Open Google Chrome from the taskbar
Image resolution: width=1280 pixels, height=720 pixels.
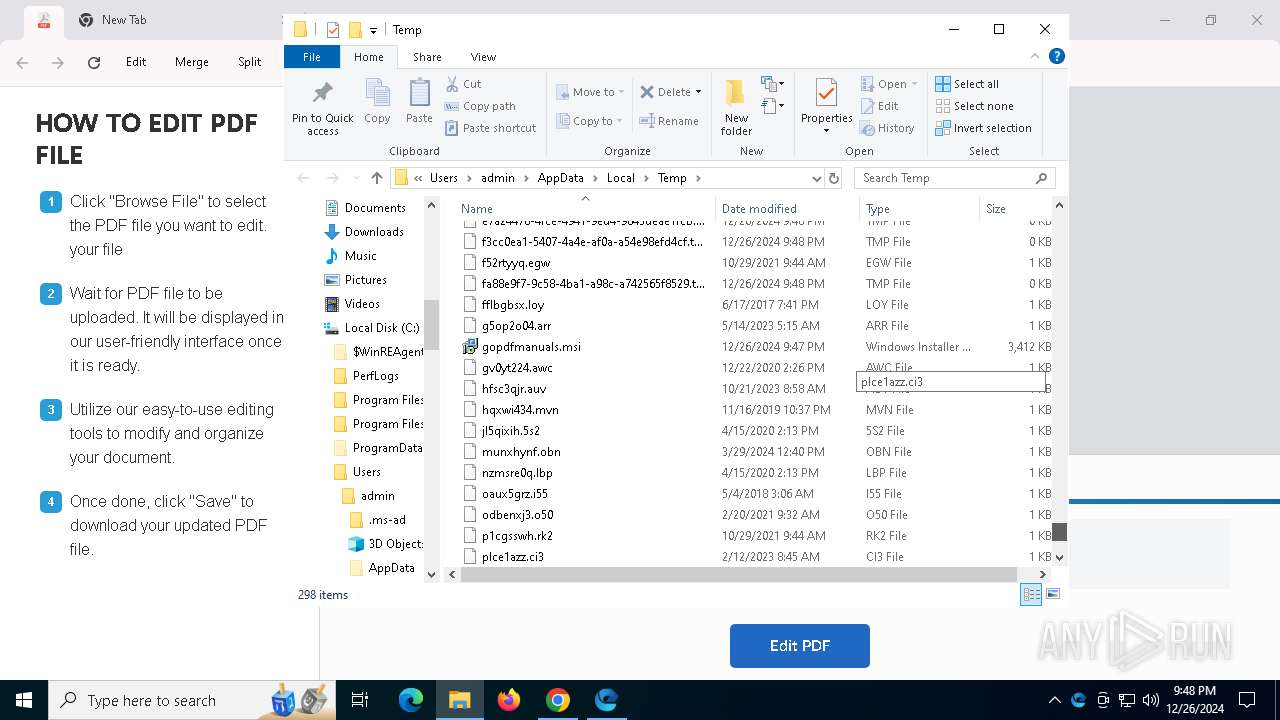coord(558,700)
